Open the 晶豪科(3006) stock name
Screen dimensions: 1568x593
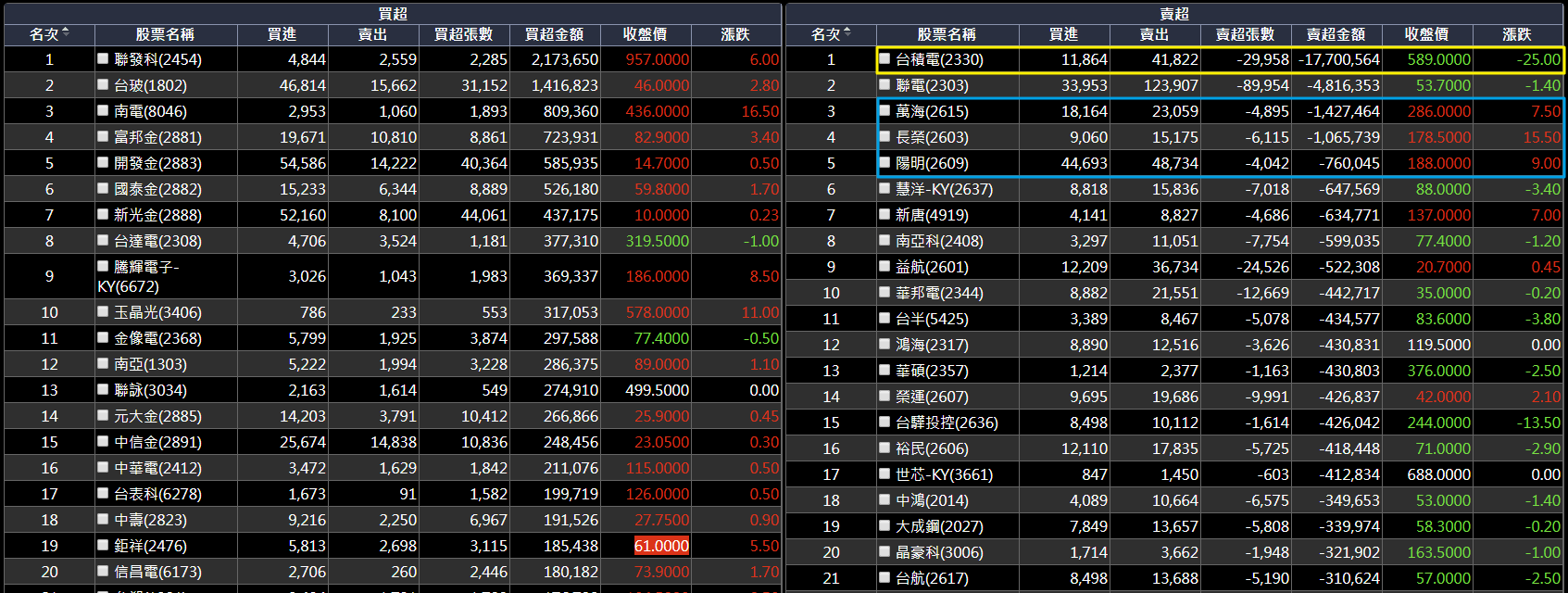coord(939,552)
